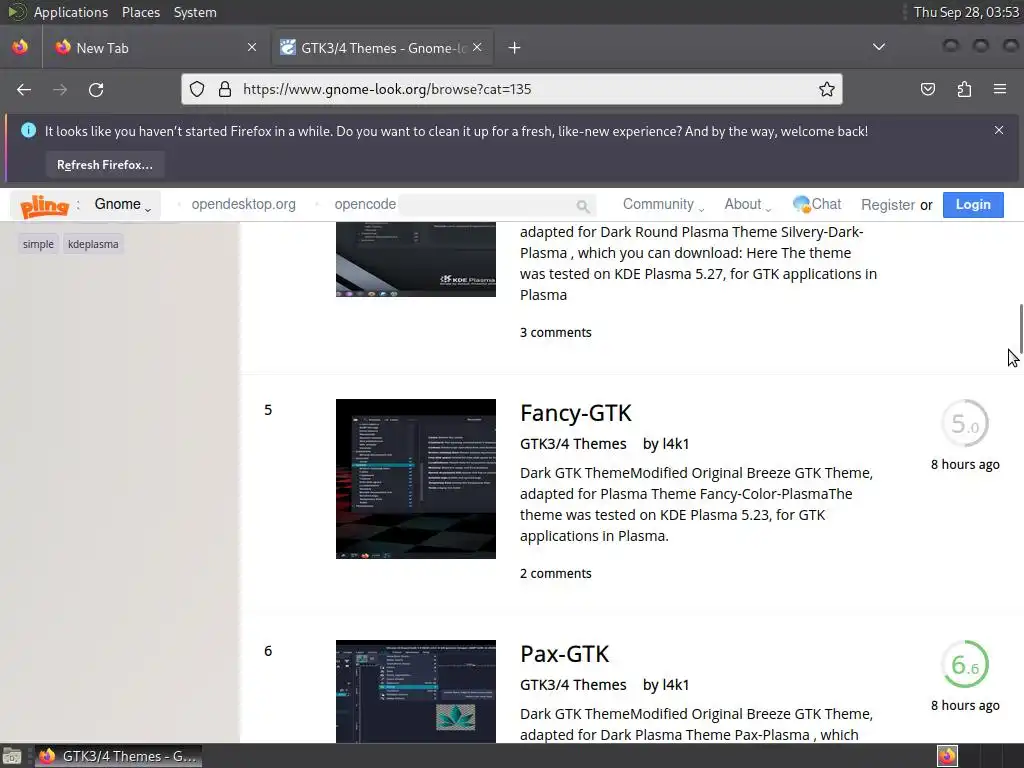The width and height of the screenshot is (1024, 768).
Task: Click author l4k1 of Fancy-GTK
Action: 675,444
